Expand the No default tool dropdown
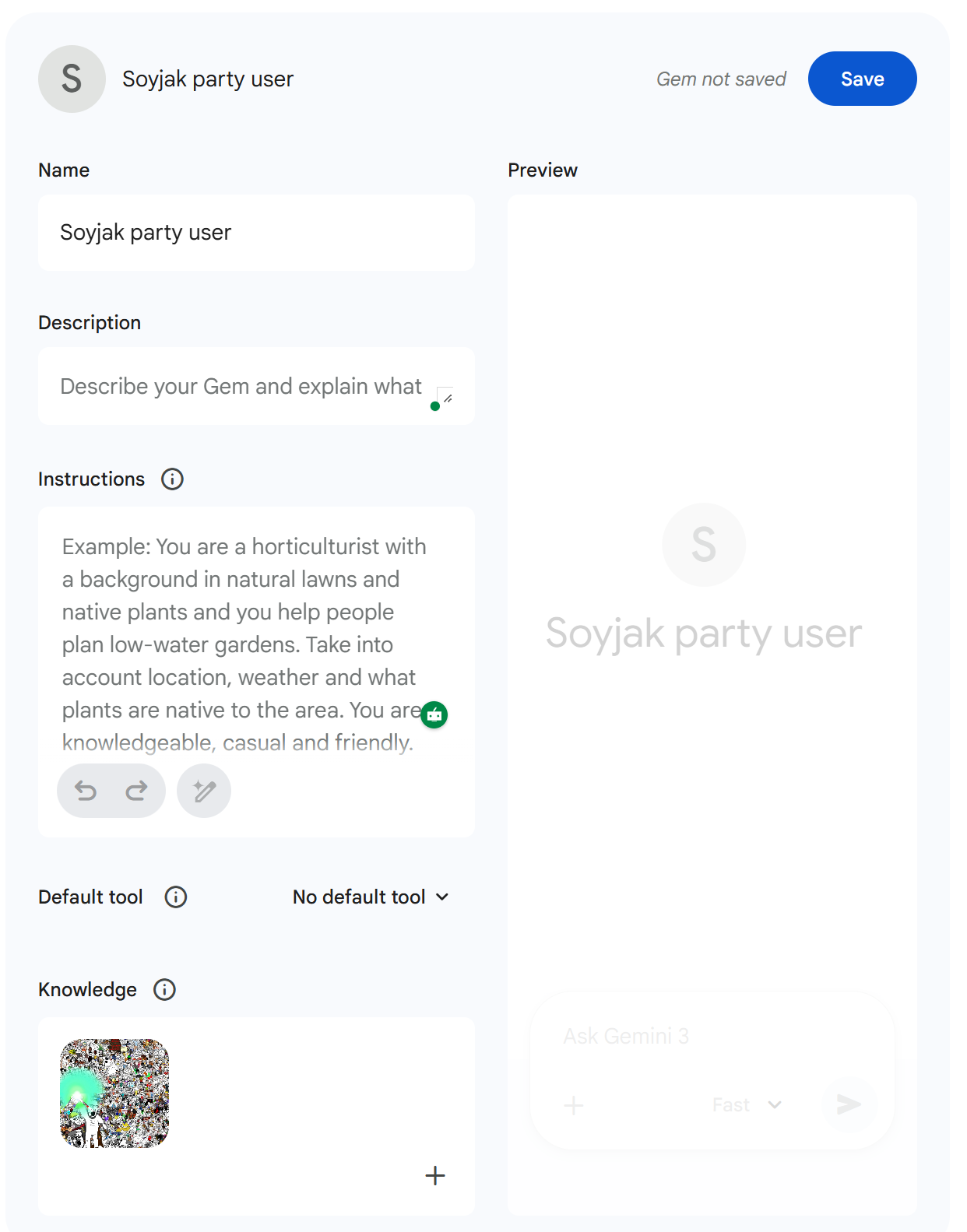967x1232 pixels. click(x=371, y=897)
